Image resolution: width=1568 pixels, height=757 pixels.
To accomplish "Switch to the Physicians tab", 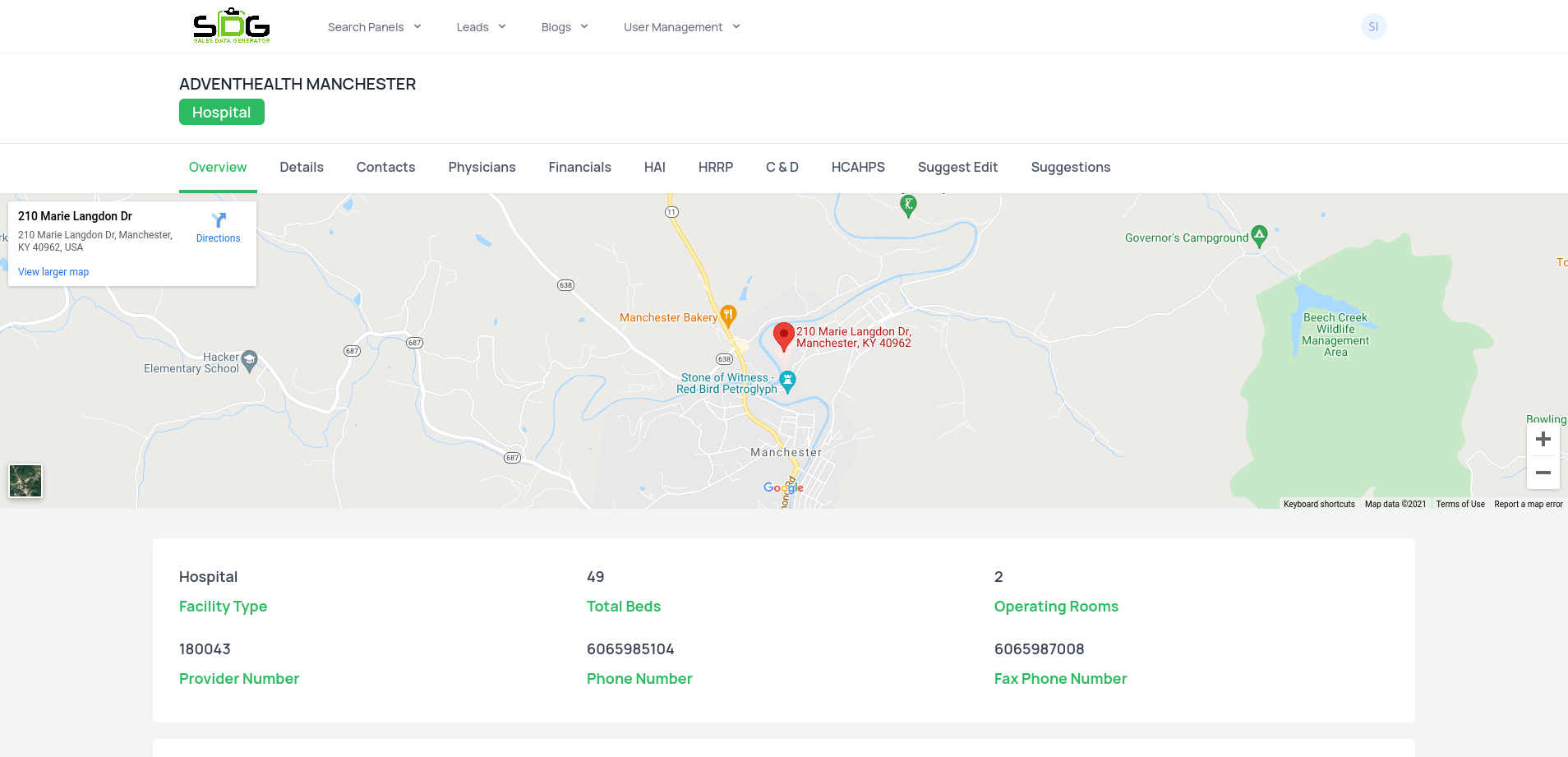I will pos(482,167).
